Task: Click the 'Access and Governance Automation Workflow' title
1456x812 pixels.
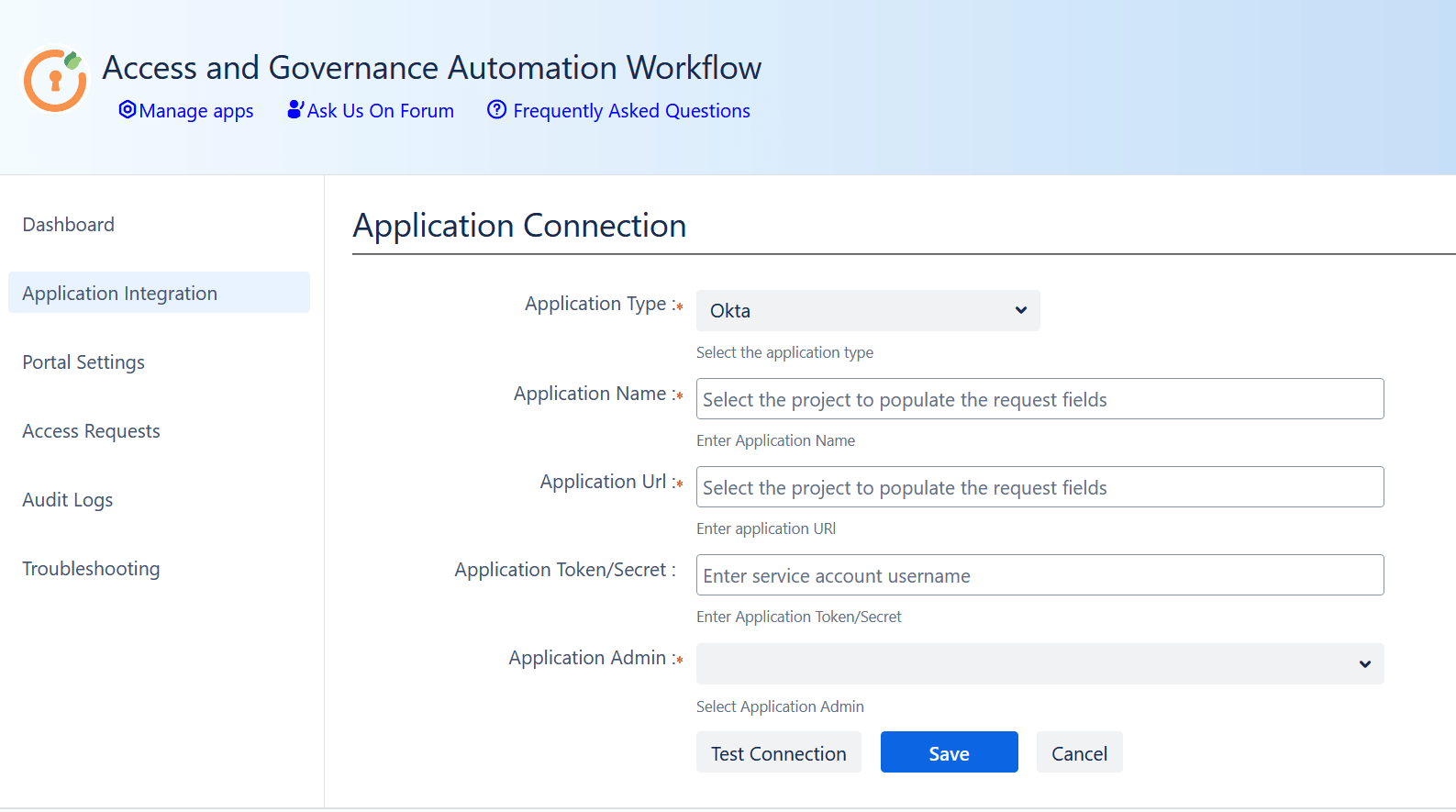Action: 432,68
